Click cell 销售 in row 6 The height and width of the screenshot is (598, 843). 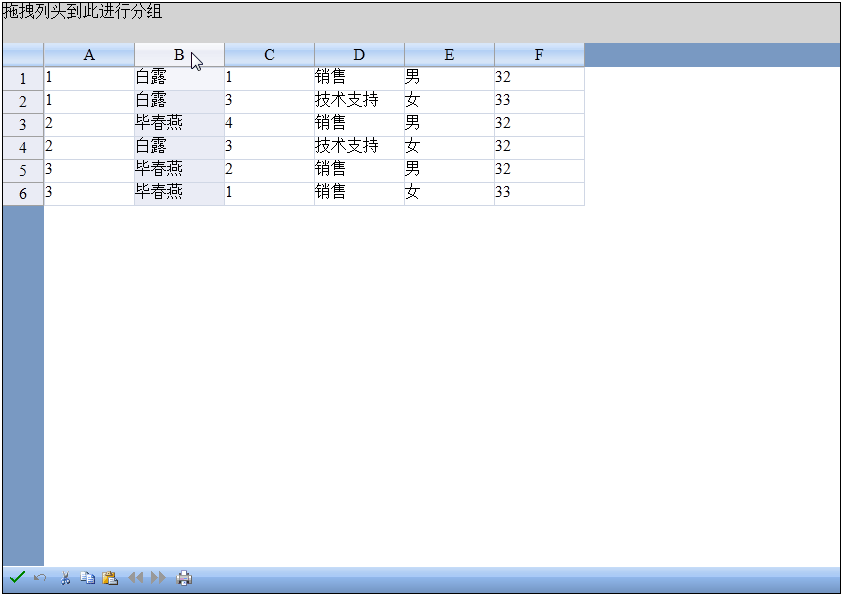tap(359, 194)
